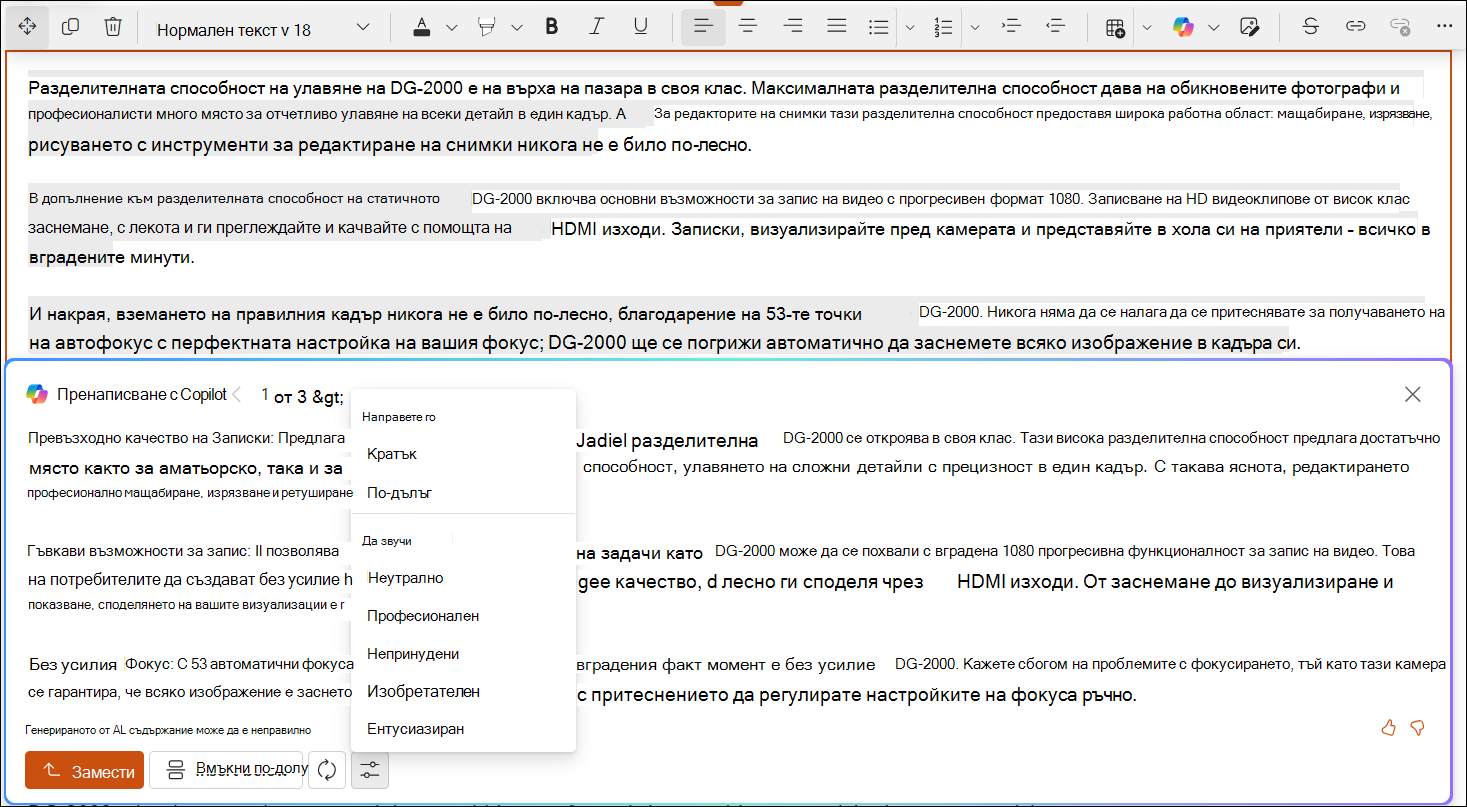
Task: Click the move handle icon in the toolbar
Action: coord(27,27)
